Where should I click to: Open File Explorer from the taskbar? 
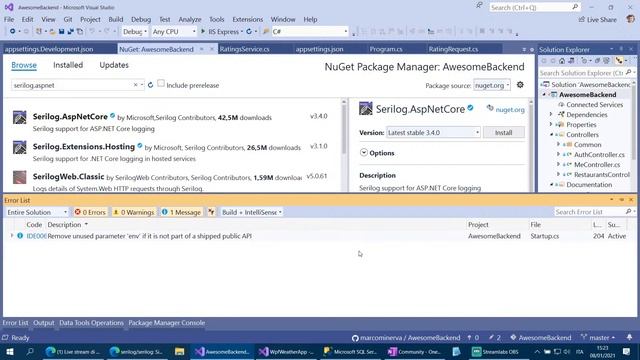click(x=179, y=351)
